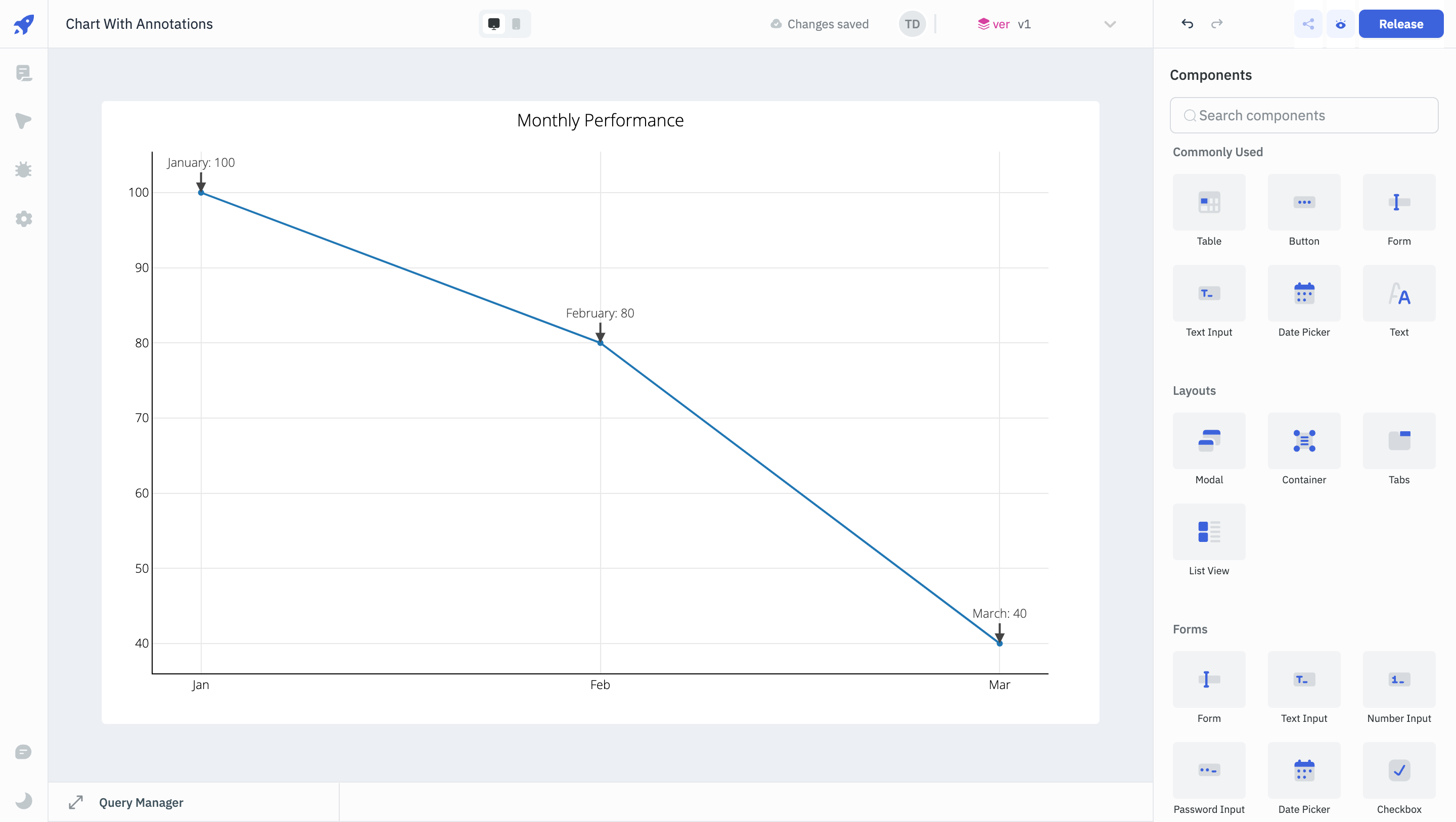Open the inspector icon in left sidebar
The image size is (1456, 822).
(x=24, y=121)
